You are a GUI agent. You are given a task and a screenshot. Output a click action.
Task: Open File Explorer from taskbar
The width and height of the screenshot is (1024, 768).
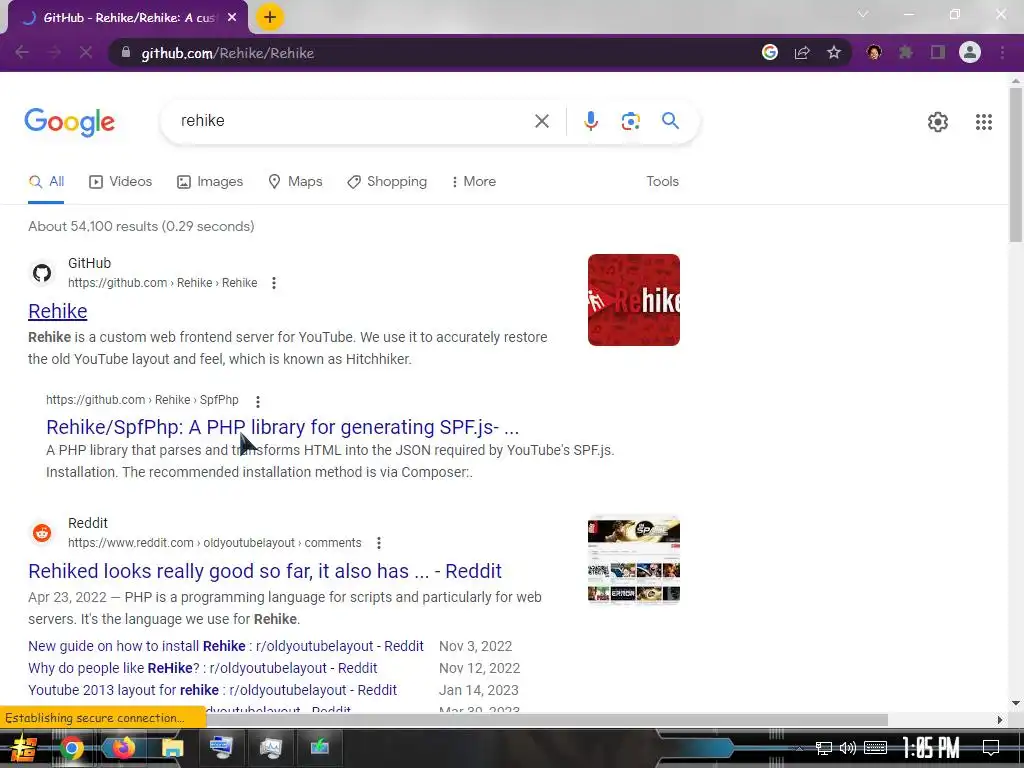[x=172, y=748]
